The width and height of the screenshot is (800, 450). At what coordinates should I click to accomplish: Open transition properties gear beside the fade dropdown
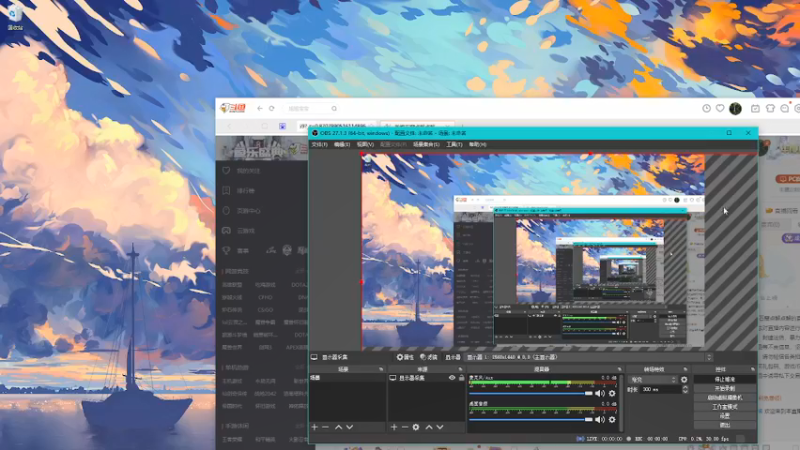tap(684, 380)
